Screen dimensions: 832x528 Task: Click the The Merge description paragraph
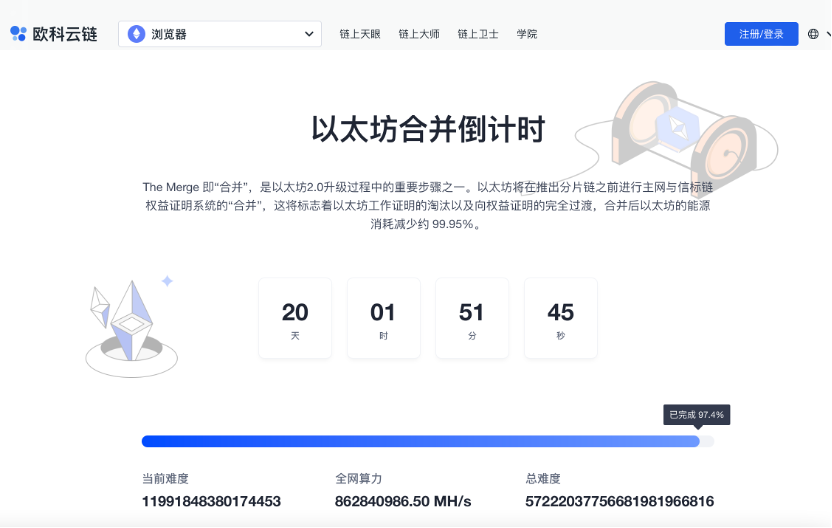point(428,205)
